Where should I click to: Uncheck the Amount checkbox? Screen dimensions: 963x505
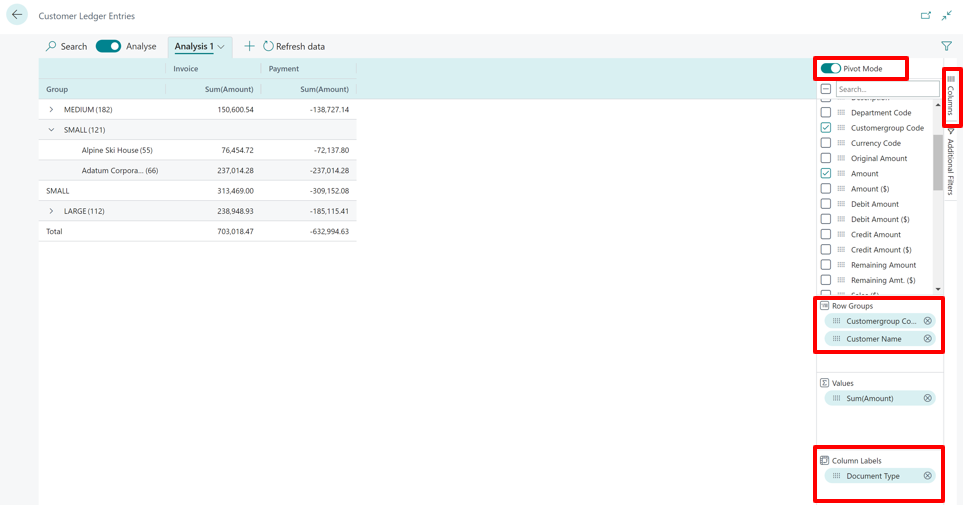pyautogui.click(x=825, y=173)
